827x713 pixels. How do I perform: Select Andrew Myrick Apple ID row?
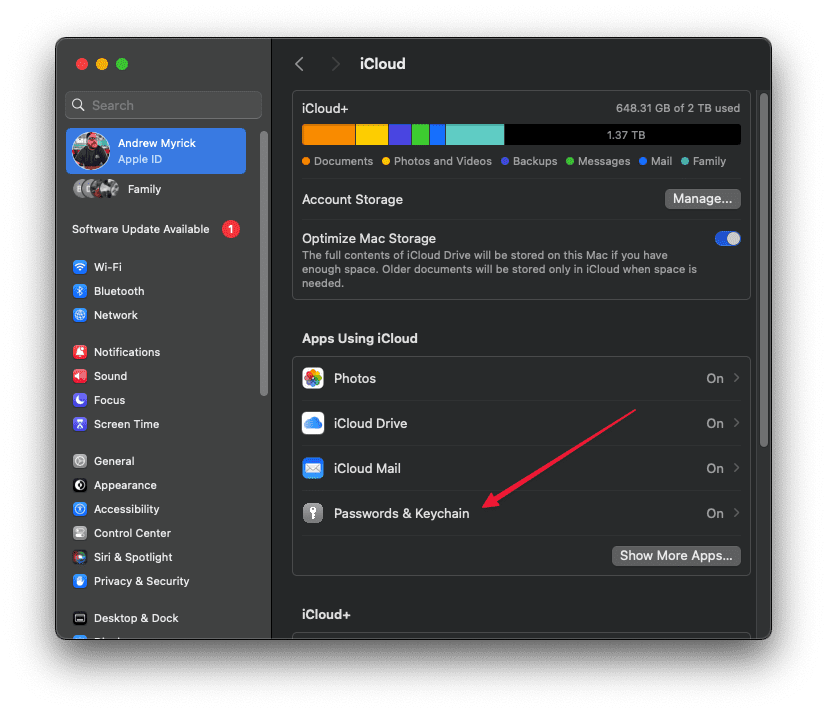[x=156, y=151]
